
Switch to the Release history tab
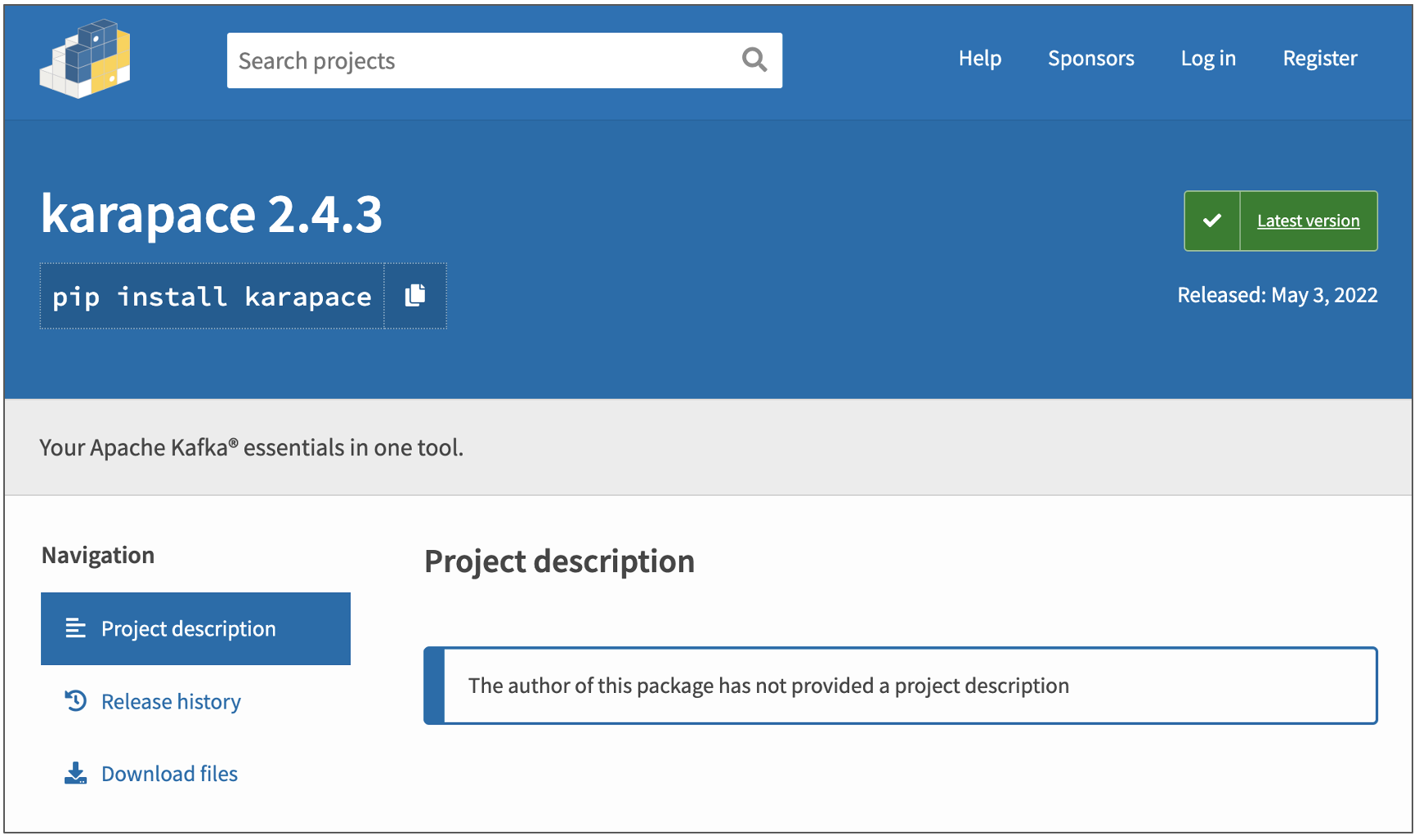(x=171, y=702)
